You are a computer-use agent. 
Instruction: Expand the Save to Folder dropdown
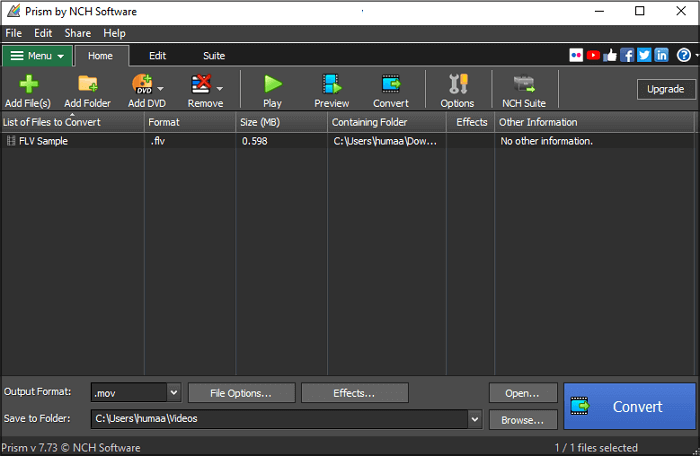(x=474, y=420)
